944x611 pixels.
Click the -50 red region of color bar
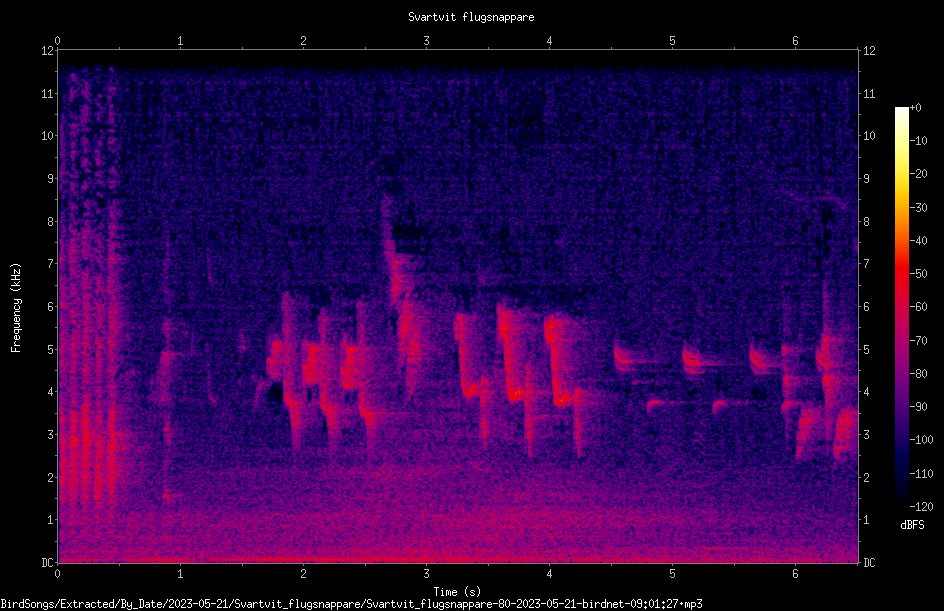pyautogui.click(x=901, y=274)
